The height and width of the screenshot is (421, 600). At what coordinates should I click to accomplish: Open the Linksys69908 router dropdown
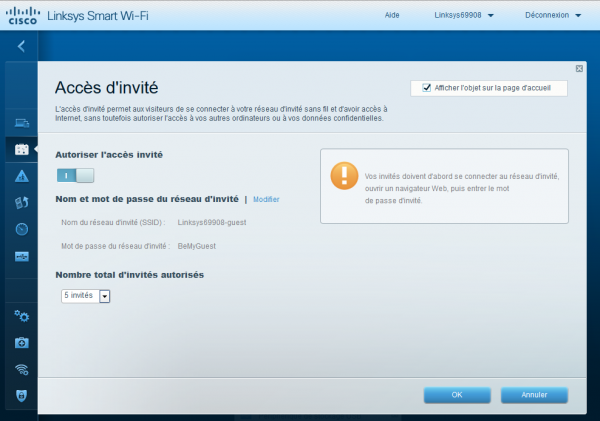464,15
